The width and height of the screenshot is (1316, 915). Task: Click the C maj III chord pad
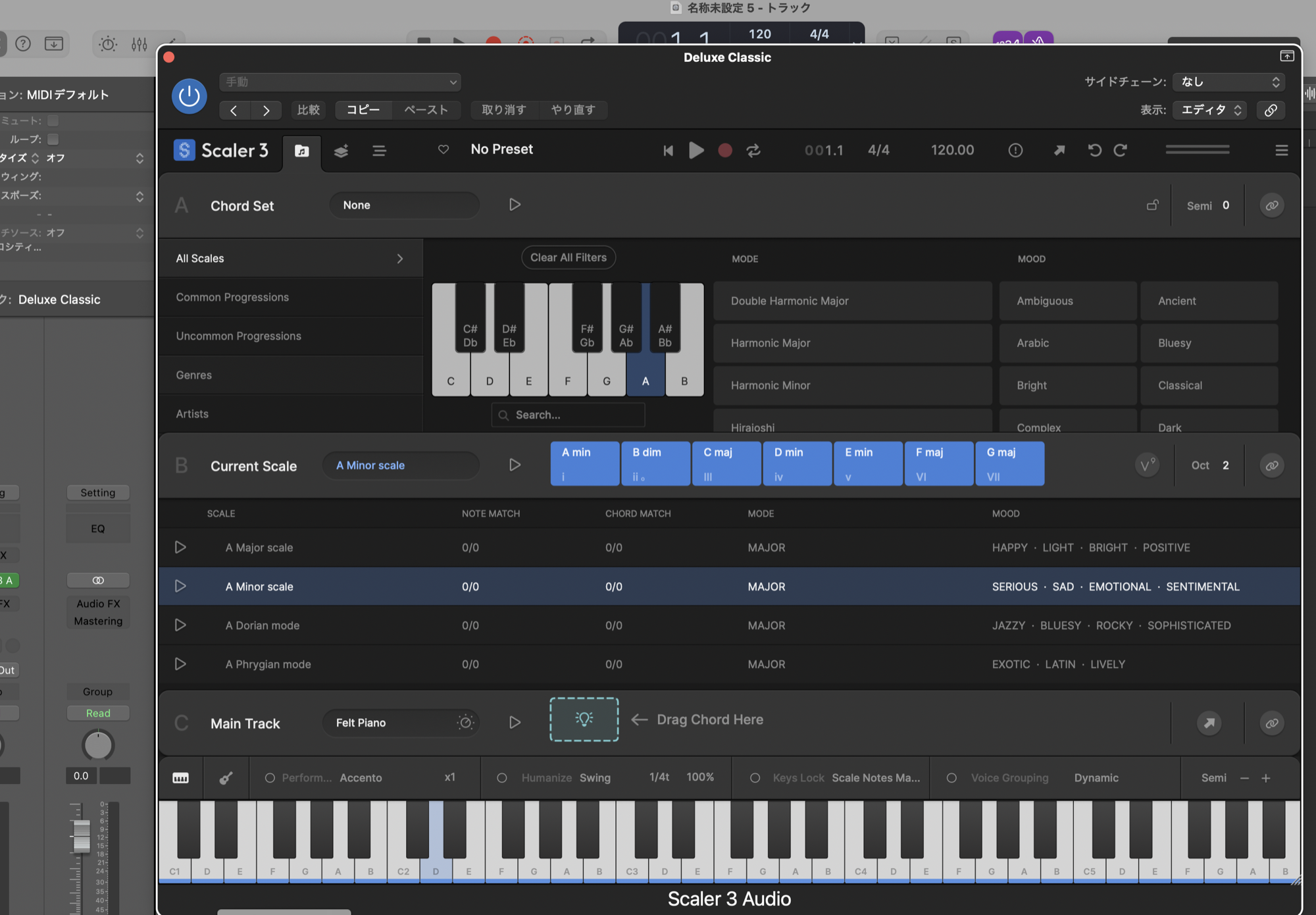(x=726, y=464)
